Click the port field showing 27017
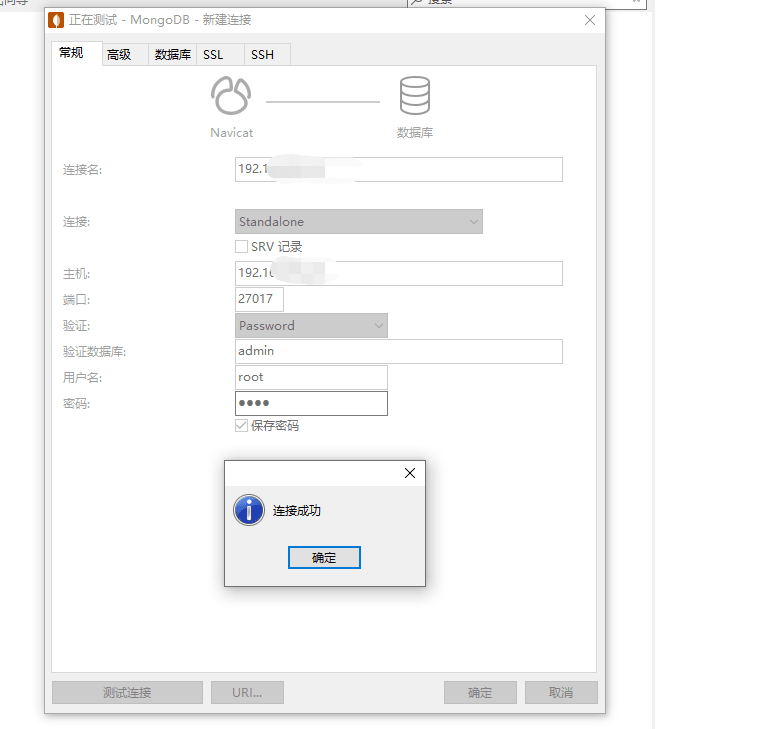The height and width of the screenshot is (729, 763). pyautogui.click(x=259, y=299)
